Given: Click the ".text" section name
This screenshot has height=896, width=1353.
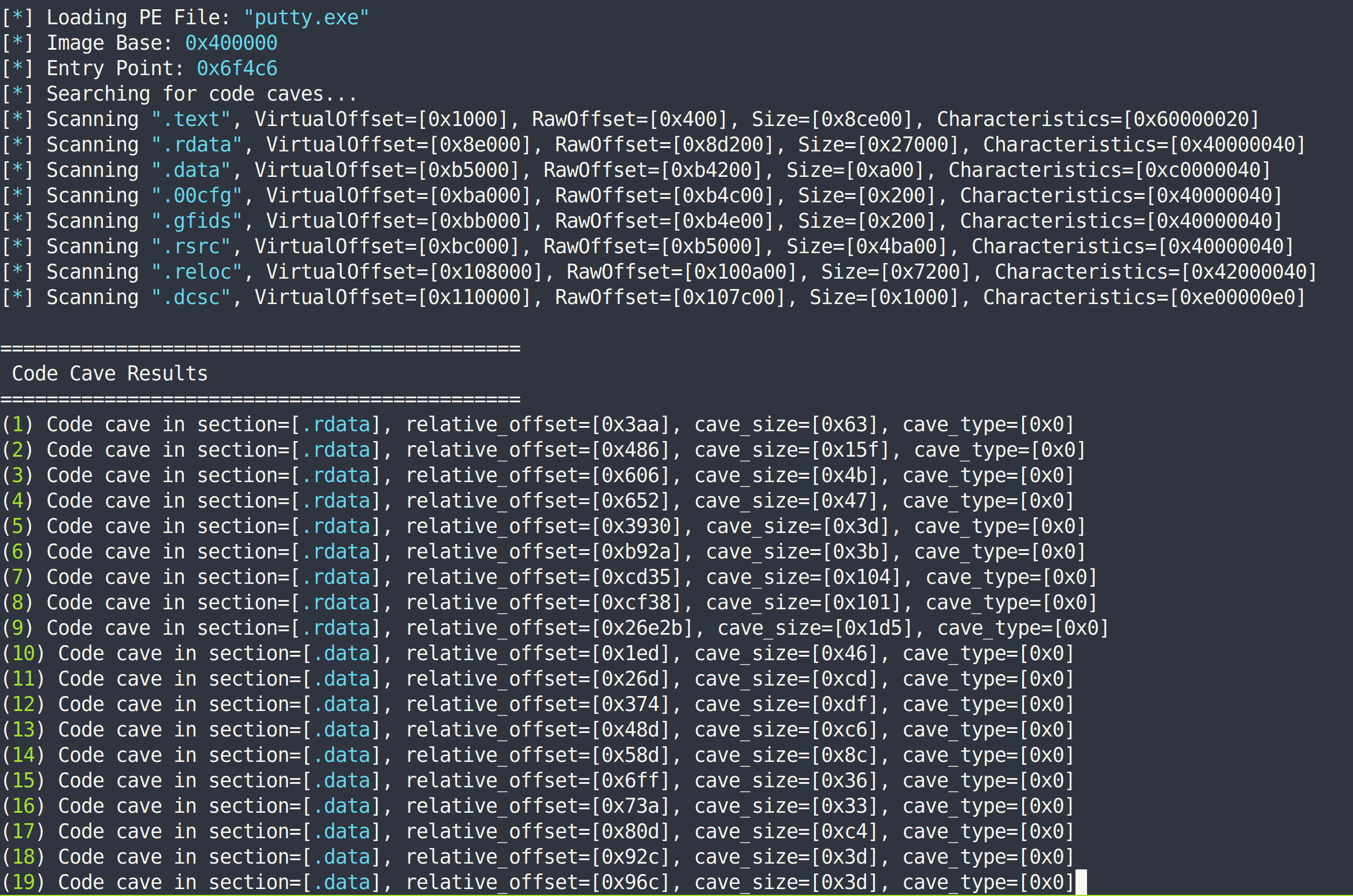Looking at the screenshot, I should point(191,119).
